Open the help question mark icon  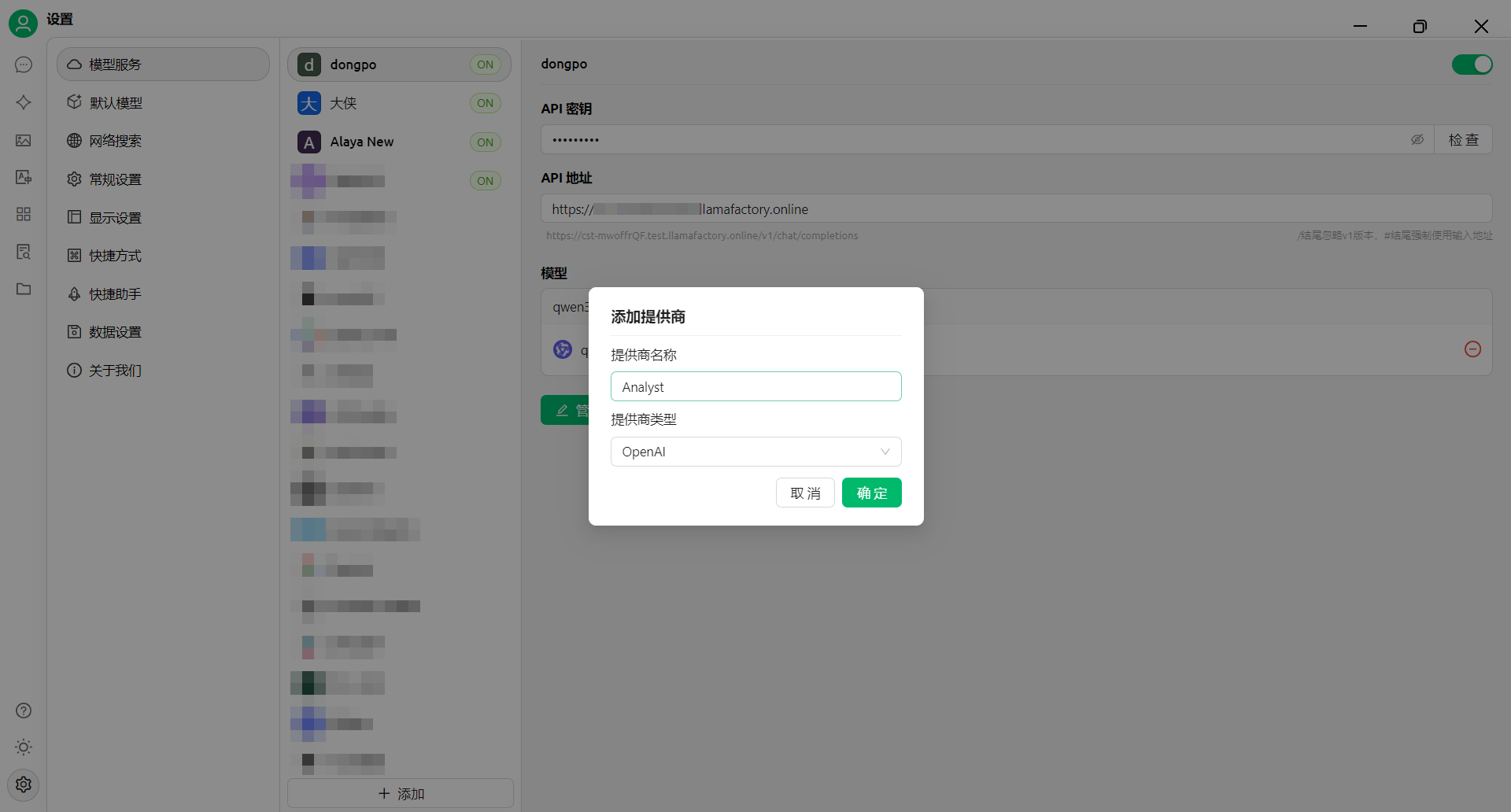click(23, 710)
